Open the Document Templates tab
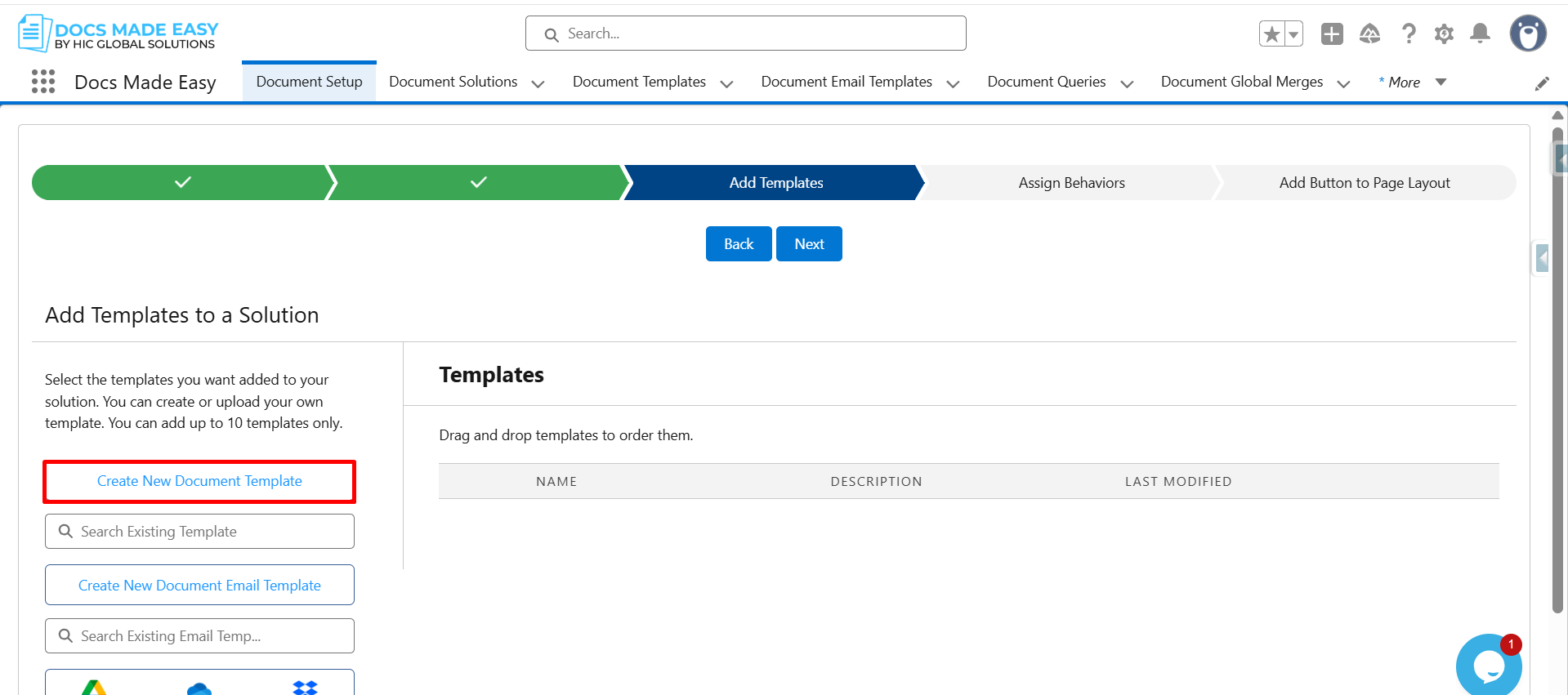 click(639, 82)
